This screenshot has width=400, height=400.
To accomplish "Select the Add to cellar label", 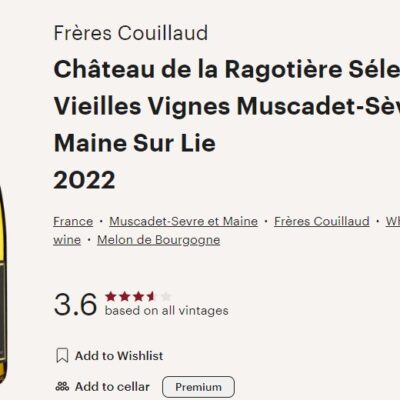I will pyautogui.click(x=112, y=387).
